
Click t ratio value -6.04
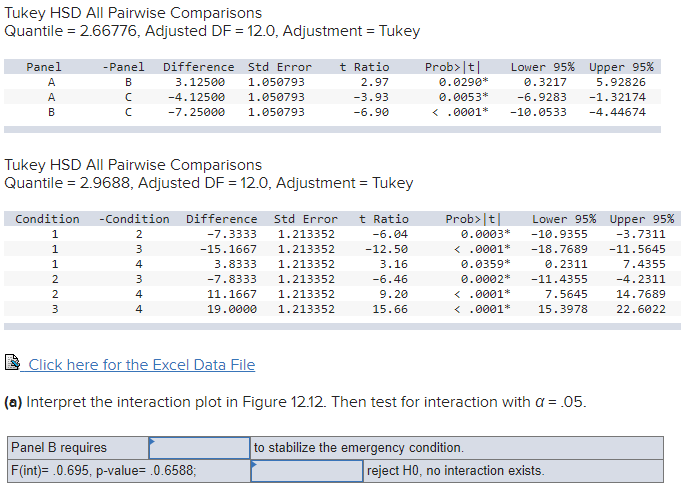(x=390, y=234)
